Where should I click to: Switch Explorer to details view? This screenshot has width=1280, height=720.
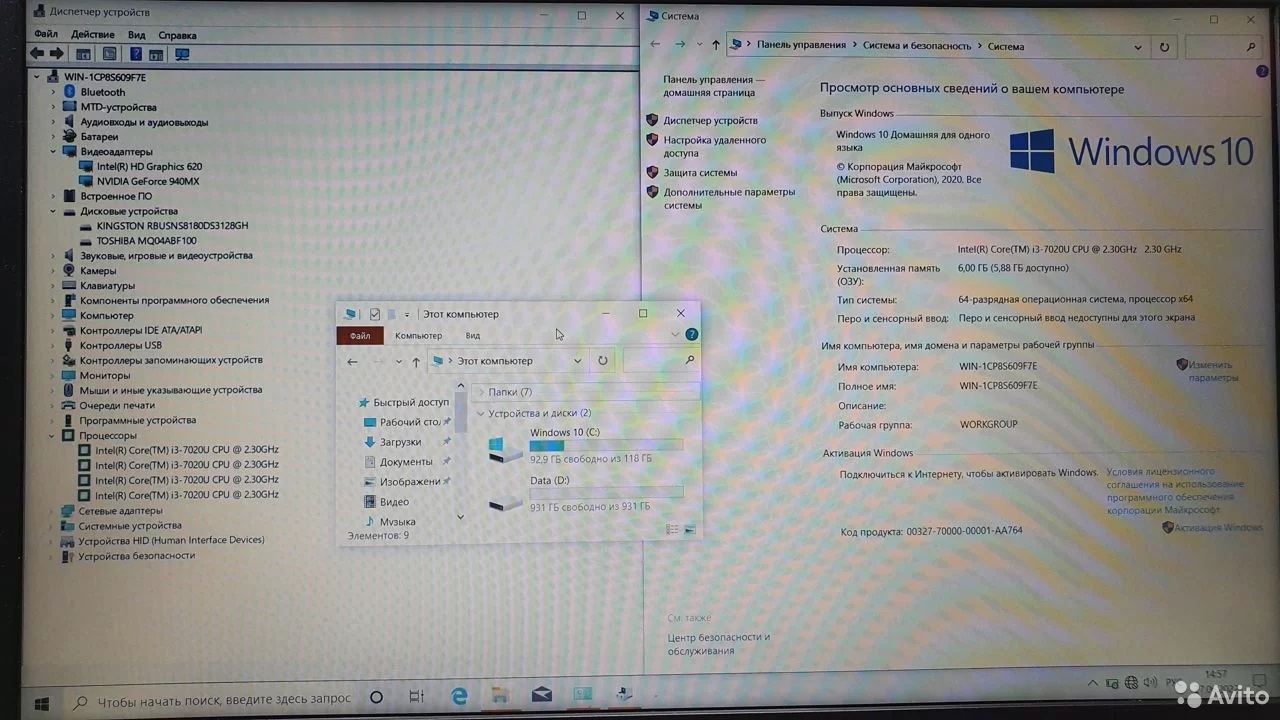tap(672, 529)
